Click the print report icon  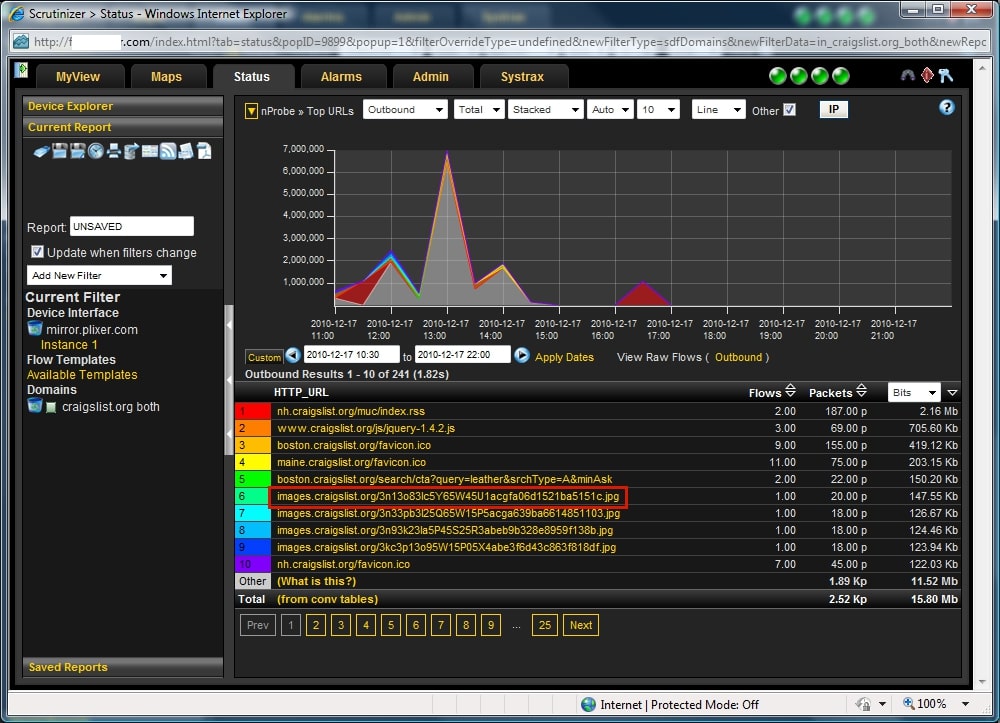point(114,150)
